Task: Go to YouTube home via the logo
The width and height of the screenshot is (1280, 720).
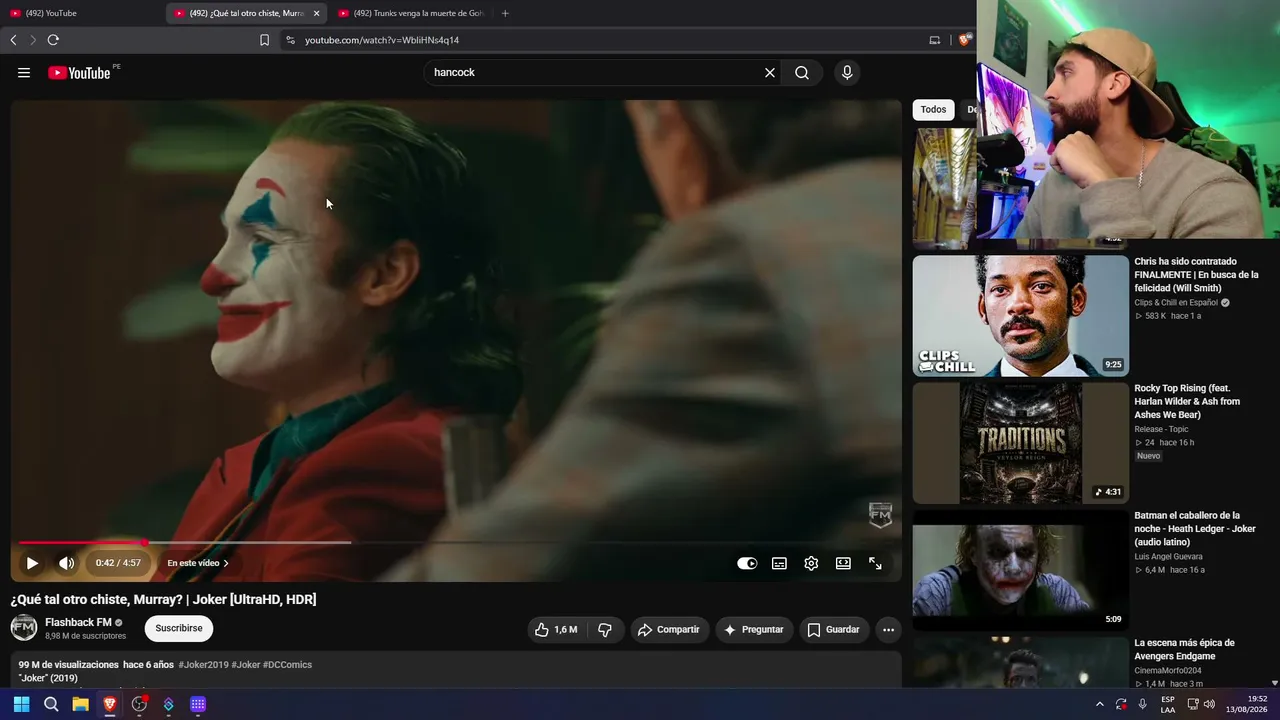Action: pos(79,73)
